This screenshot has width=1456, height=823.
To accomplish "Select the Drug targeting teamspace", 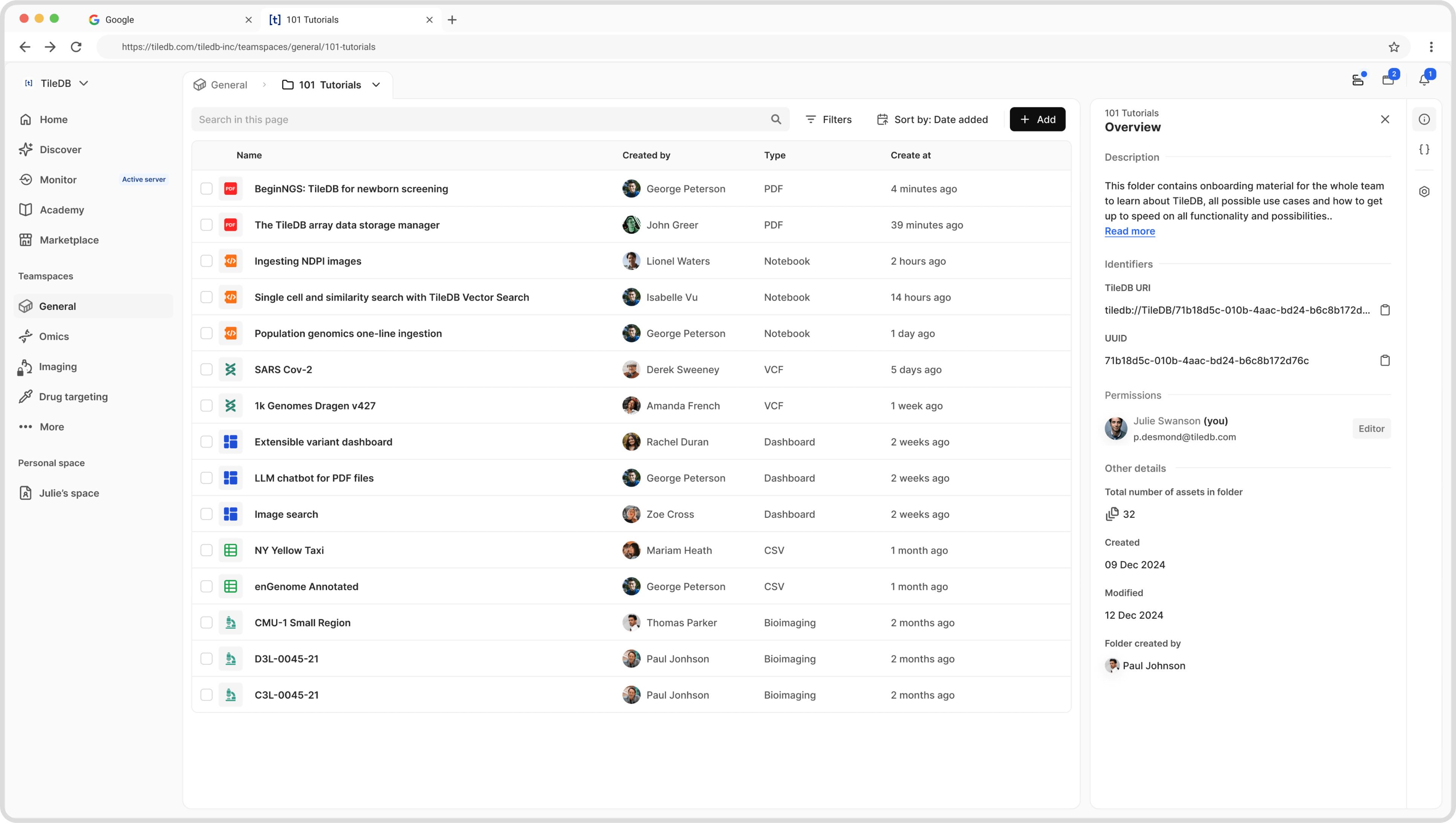I will tap(62, 397).
